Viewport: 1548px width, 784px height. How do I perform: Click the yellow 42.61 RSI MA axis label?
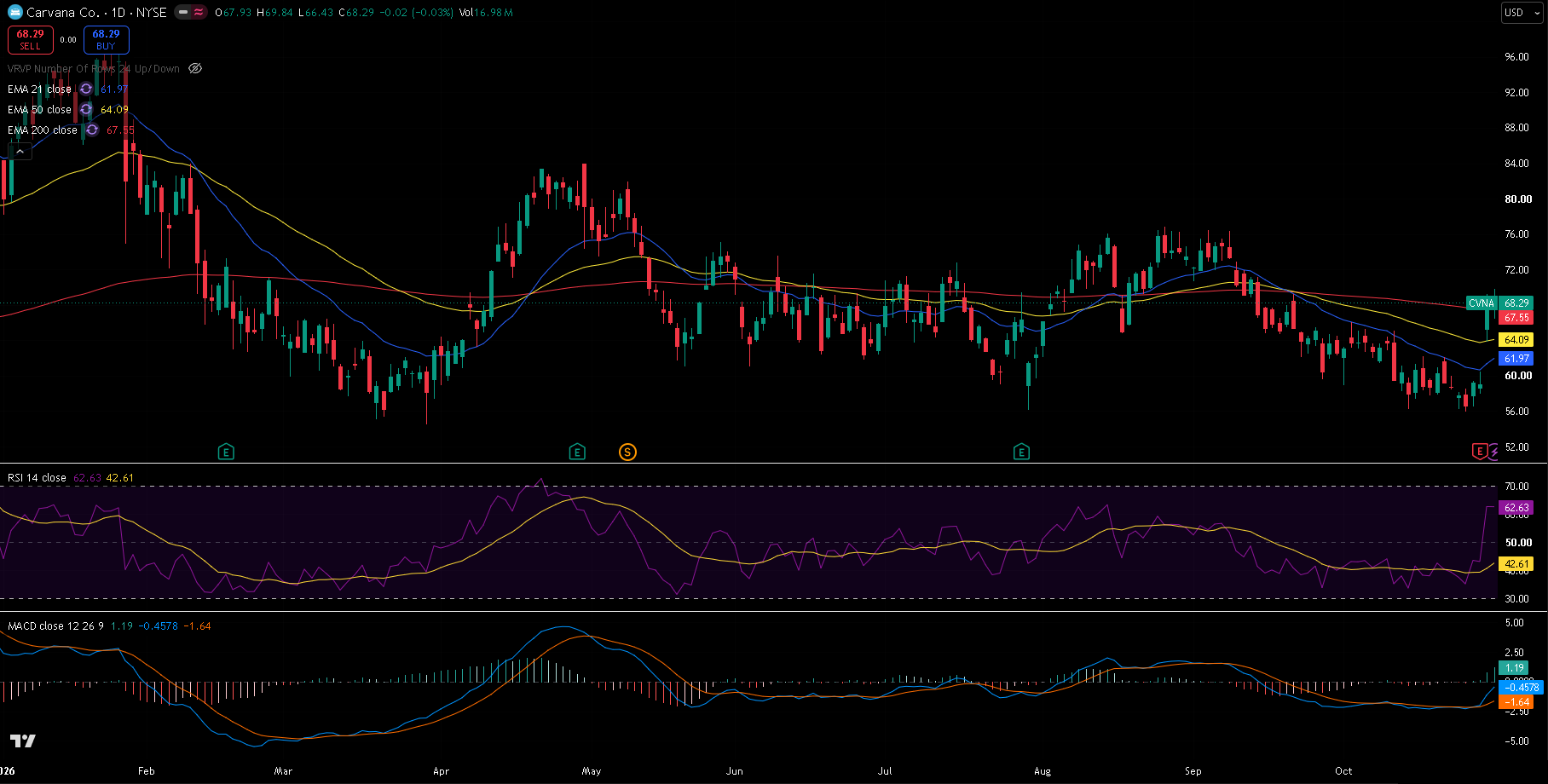1516,563
